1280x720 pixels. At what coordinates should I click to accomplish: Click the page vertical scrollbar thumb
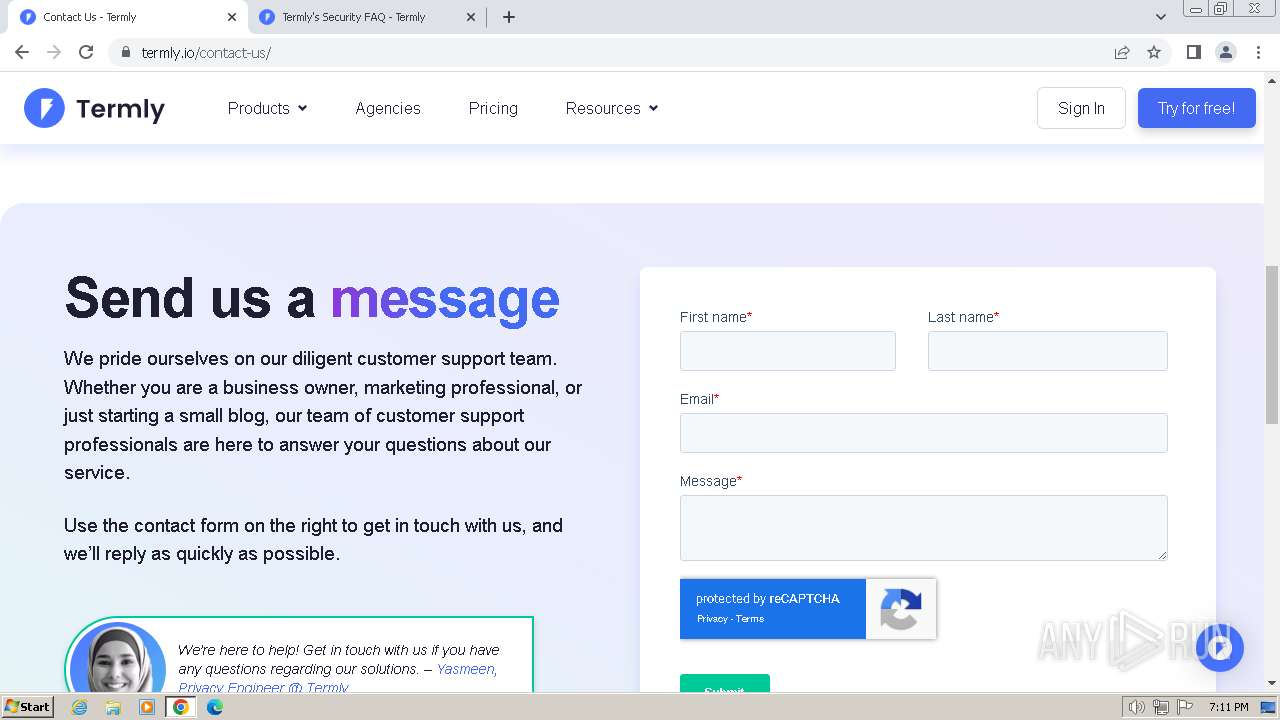1272,345
